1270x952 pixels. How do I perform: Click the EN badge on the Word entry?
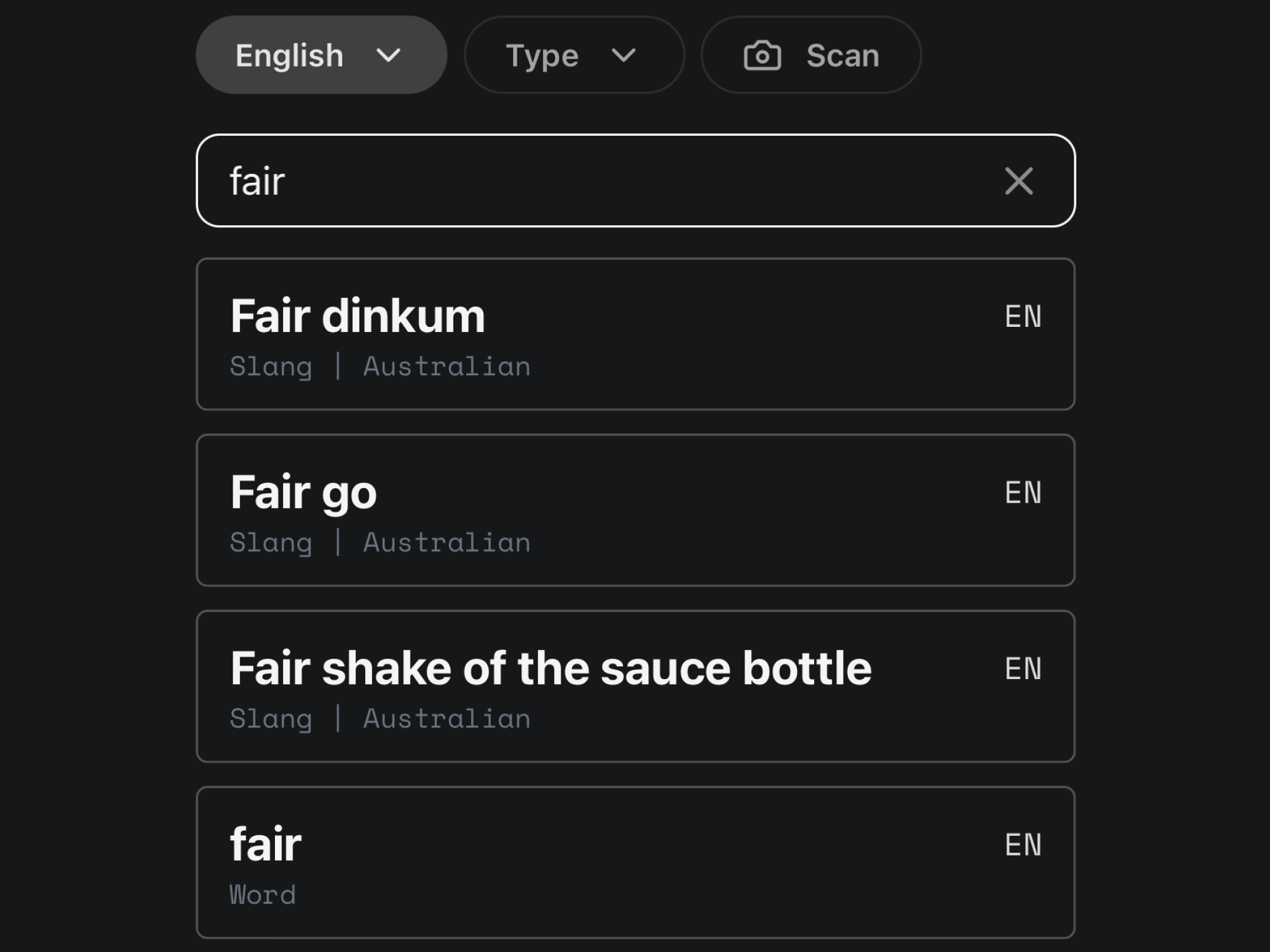pos(1023,845)
